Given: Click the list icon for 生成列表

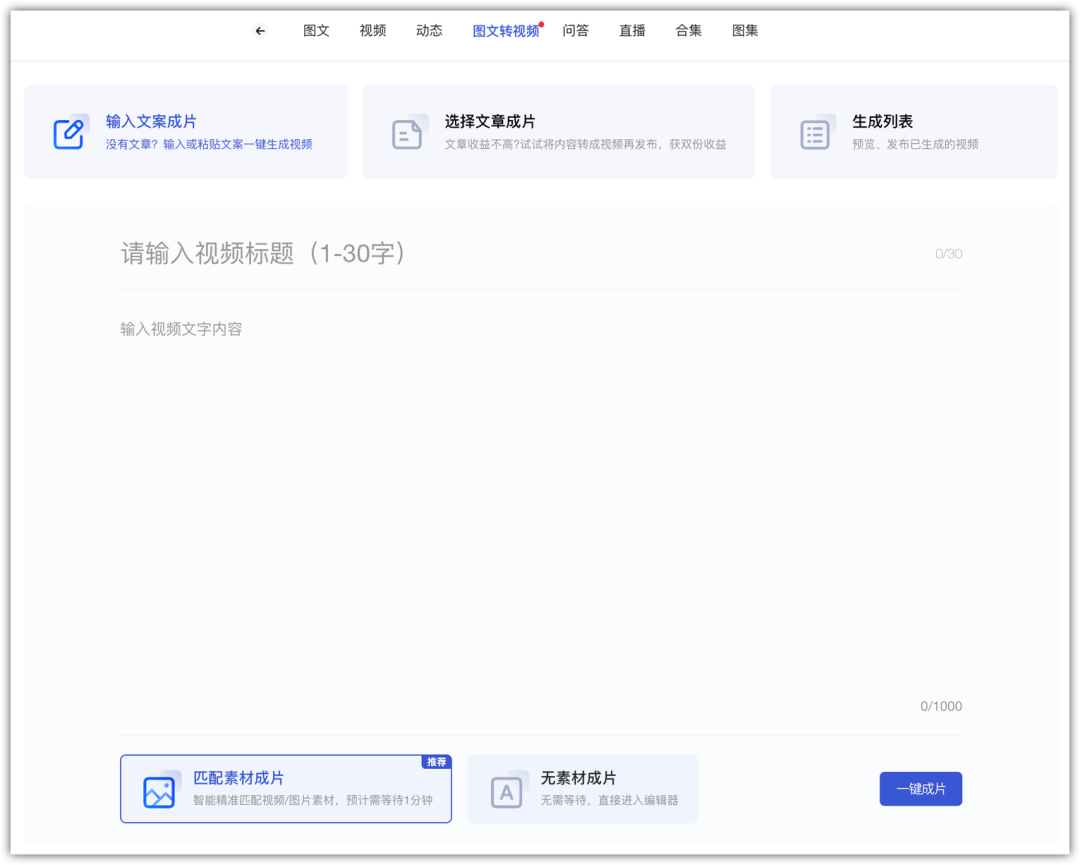Looking at the screenshot, I should tap(816, 133).
